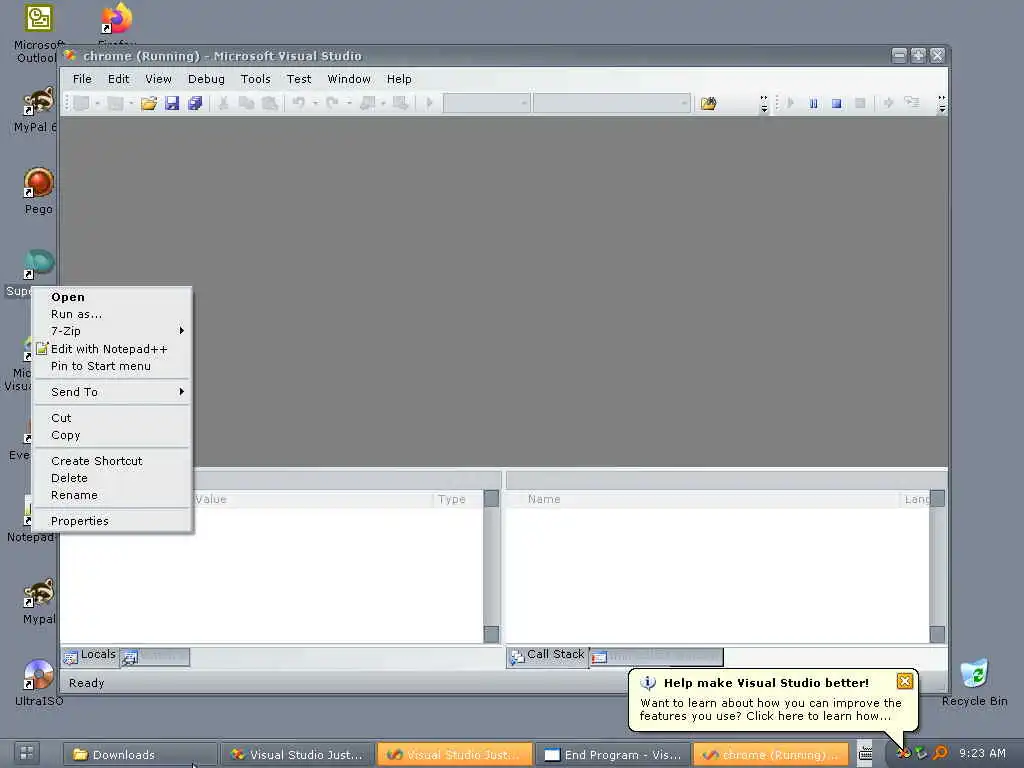Expand the Debug toolbar options chevron

(x=942, y=104)
